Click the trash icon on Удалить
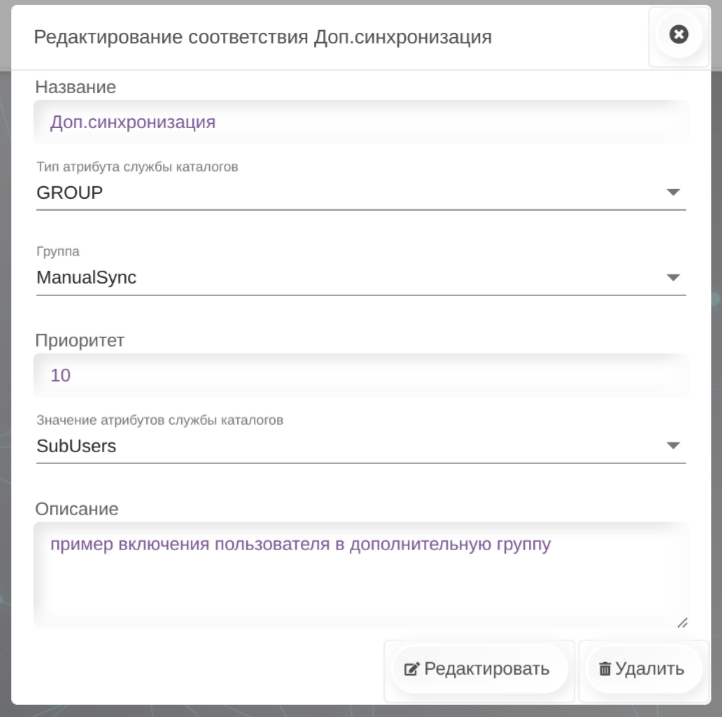The image size is (722, 717). pos(604,669)
